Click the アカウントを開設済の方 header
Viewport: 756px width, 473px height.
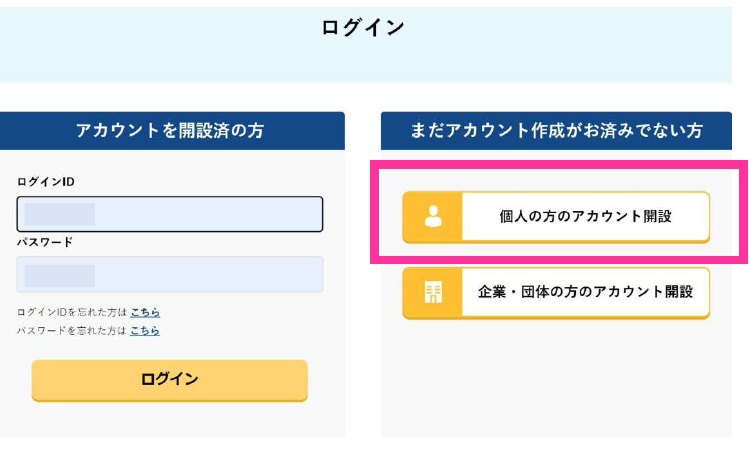tap(170, 131)
